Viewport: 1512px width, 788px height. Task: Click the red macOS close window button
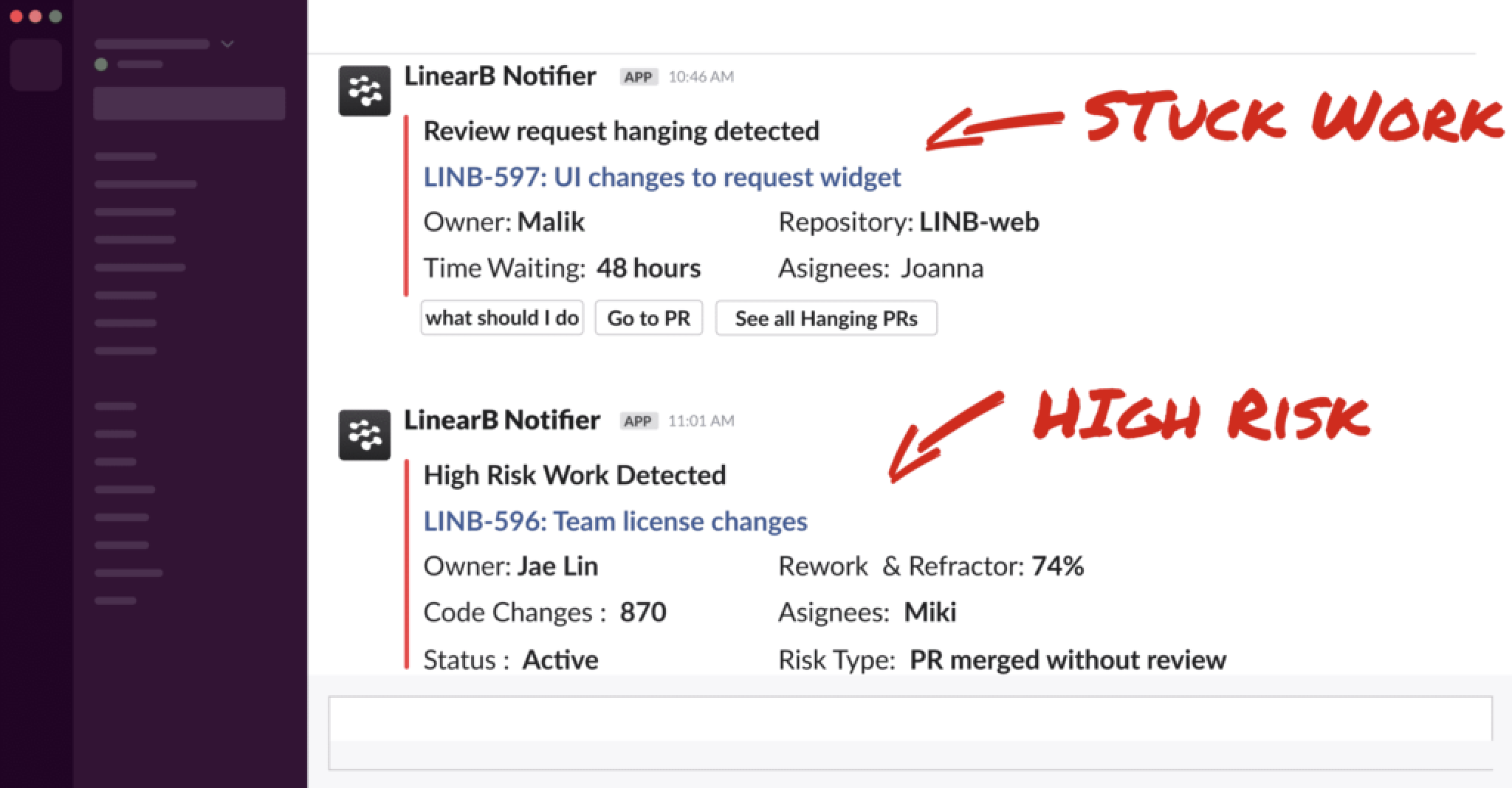[16, 16]
